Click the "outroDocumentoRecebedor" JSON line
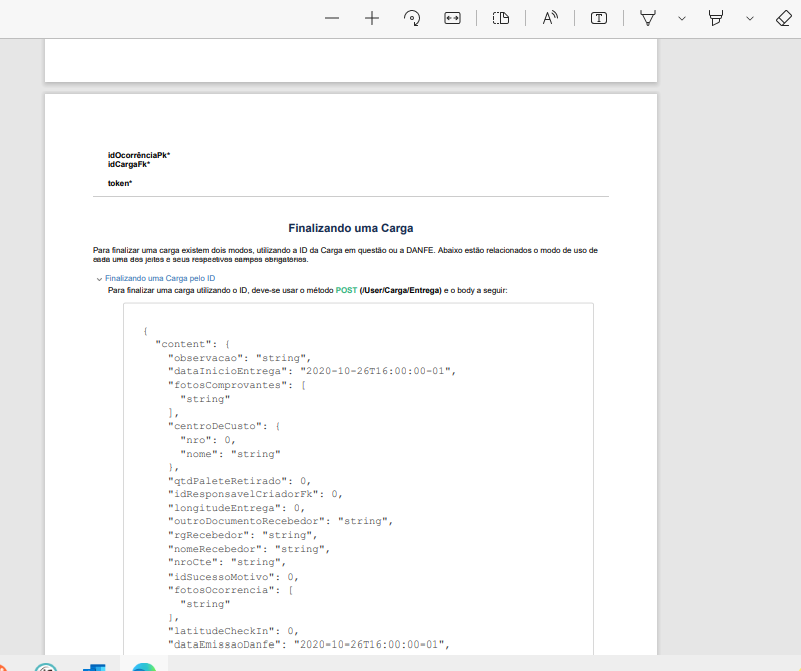Screen dimensions: 801x671 point(280,521)
